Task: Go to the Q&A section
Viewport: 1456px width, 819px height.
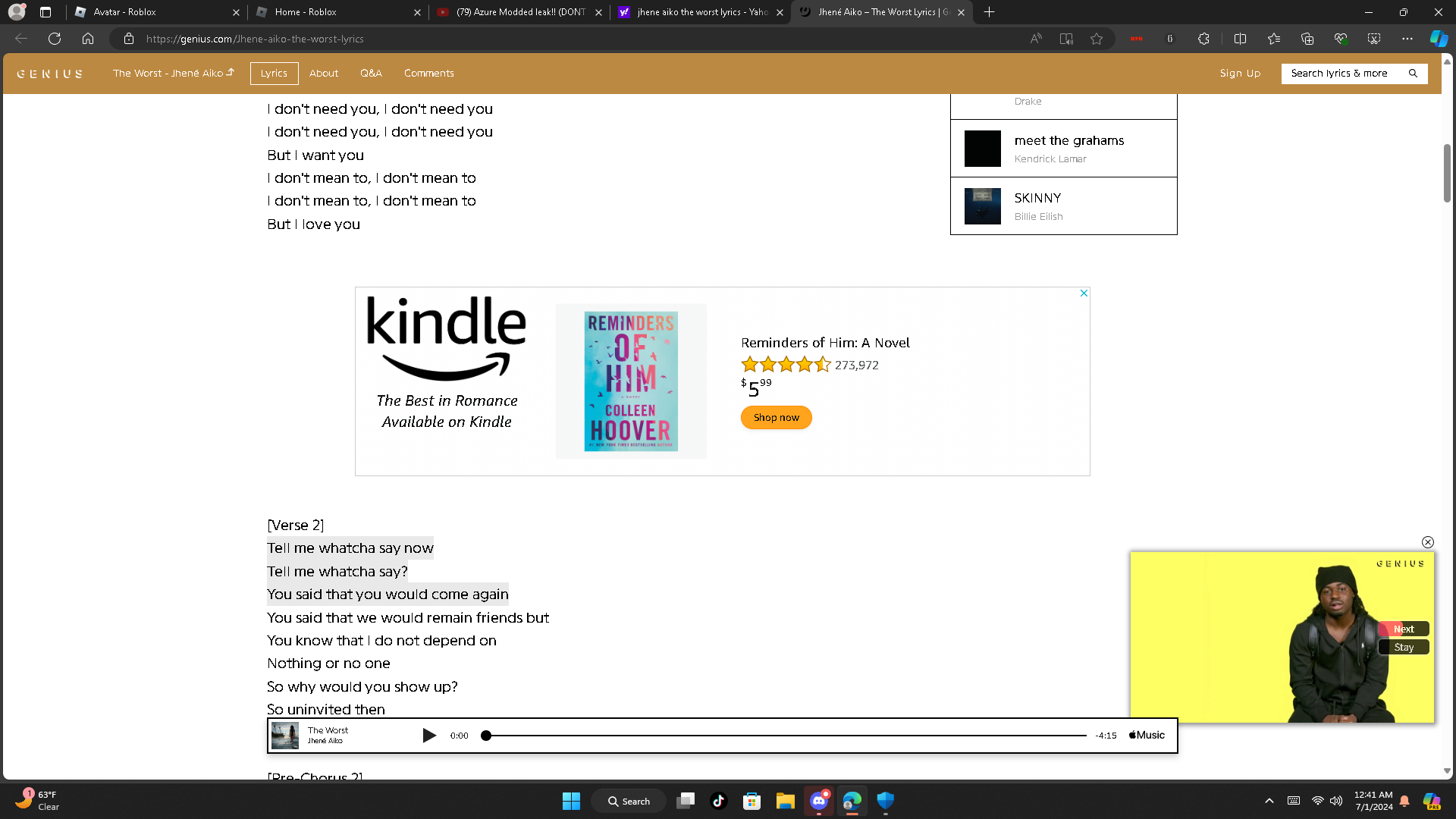Action: click(x=371, y=74)
